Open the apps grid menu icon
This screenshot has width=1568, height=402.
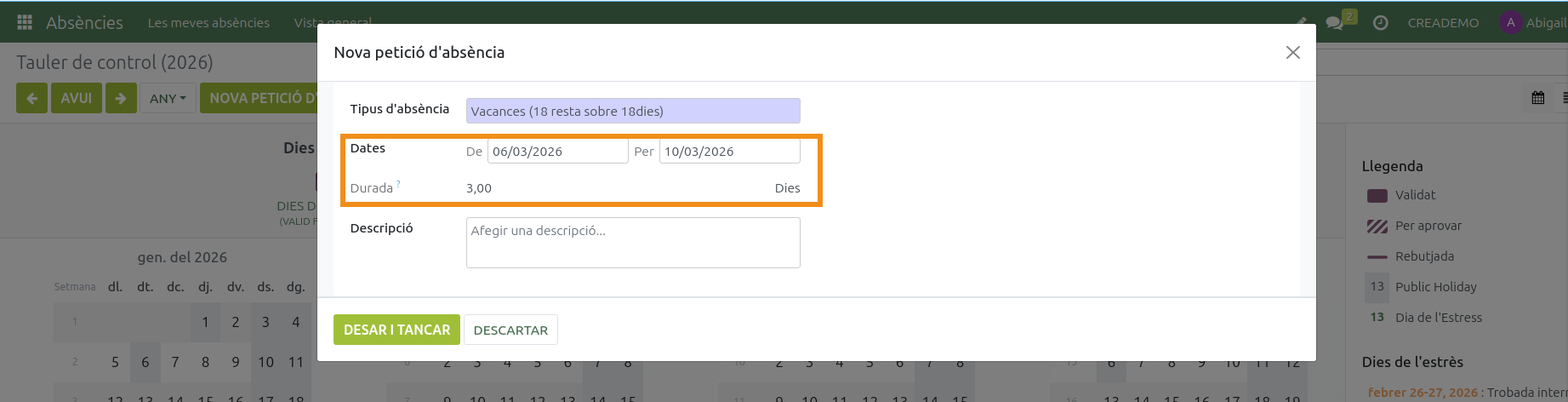pos(25,23)
